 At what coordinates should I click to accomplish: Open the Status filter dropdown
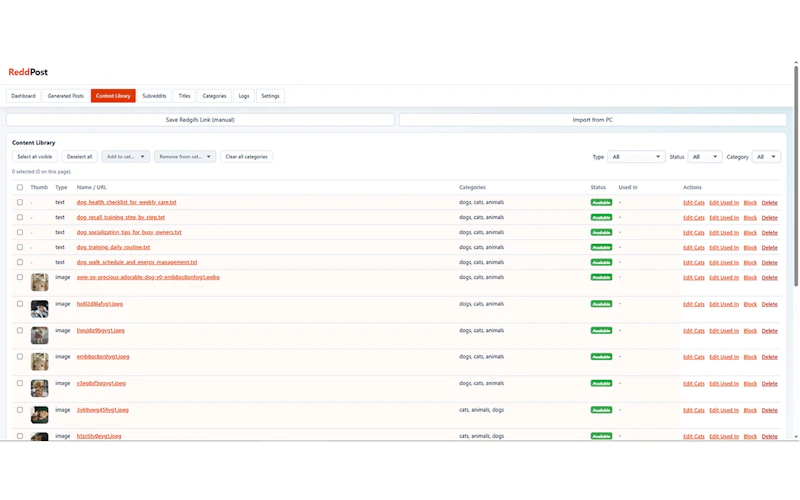pyautogui.click(x=705, y=157)
